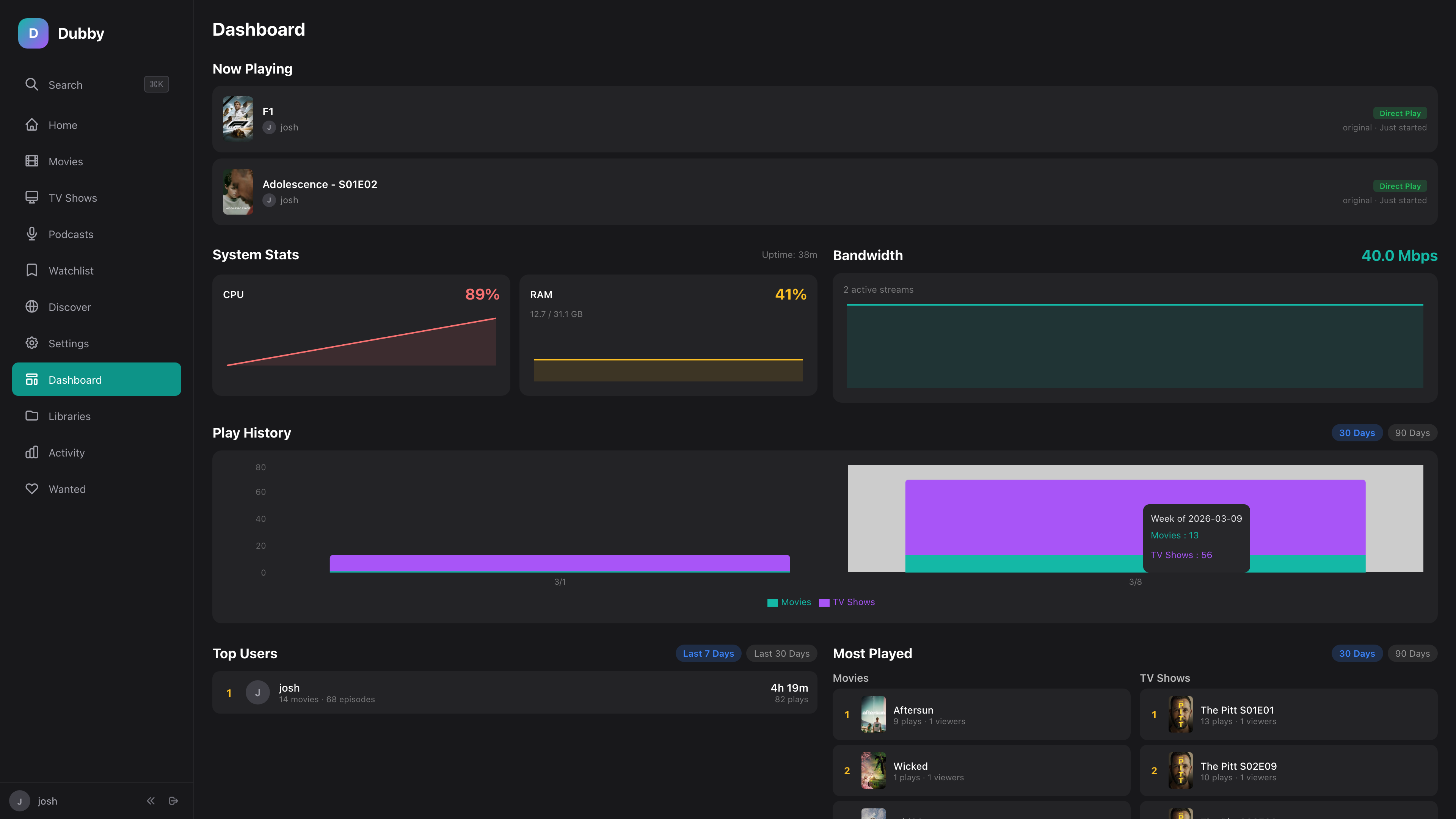
Task: Click the Activity chart icon
Action: pyautogui.click(x=31, y=452)
